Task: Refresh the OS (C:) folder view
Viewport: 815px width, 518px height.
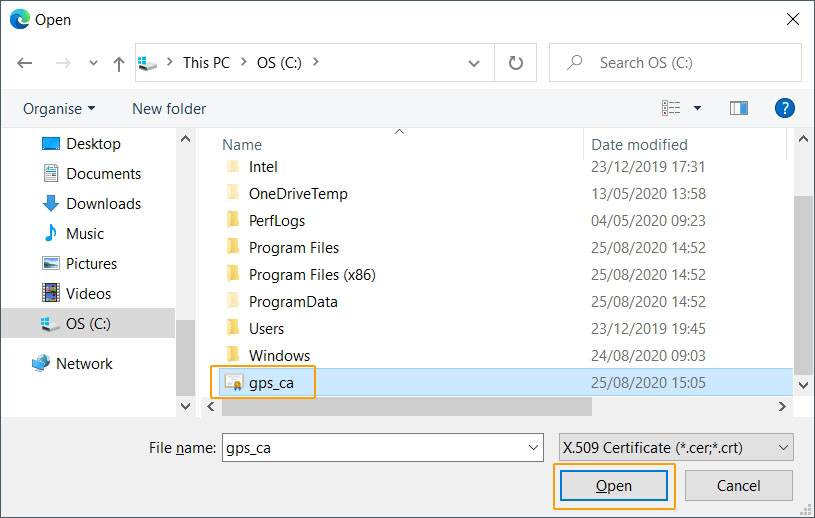Action: point(516,63)
